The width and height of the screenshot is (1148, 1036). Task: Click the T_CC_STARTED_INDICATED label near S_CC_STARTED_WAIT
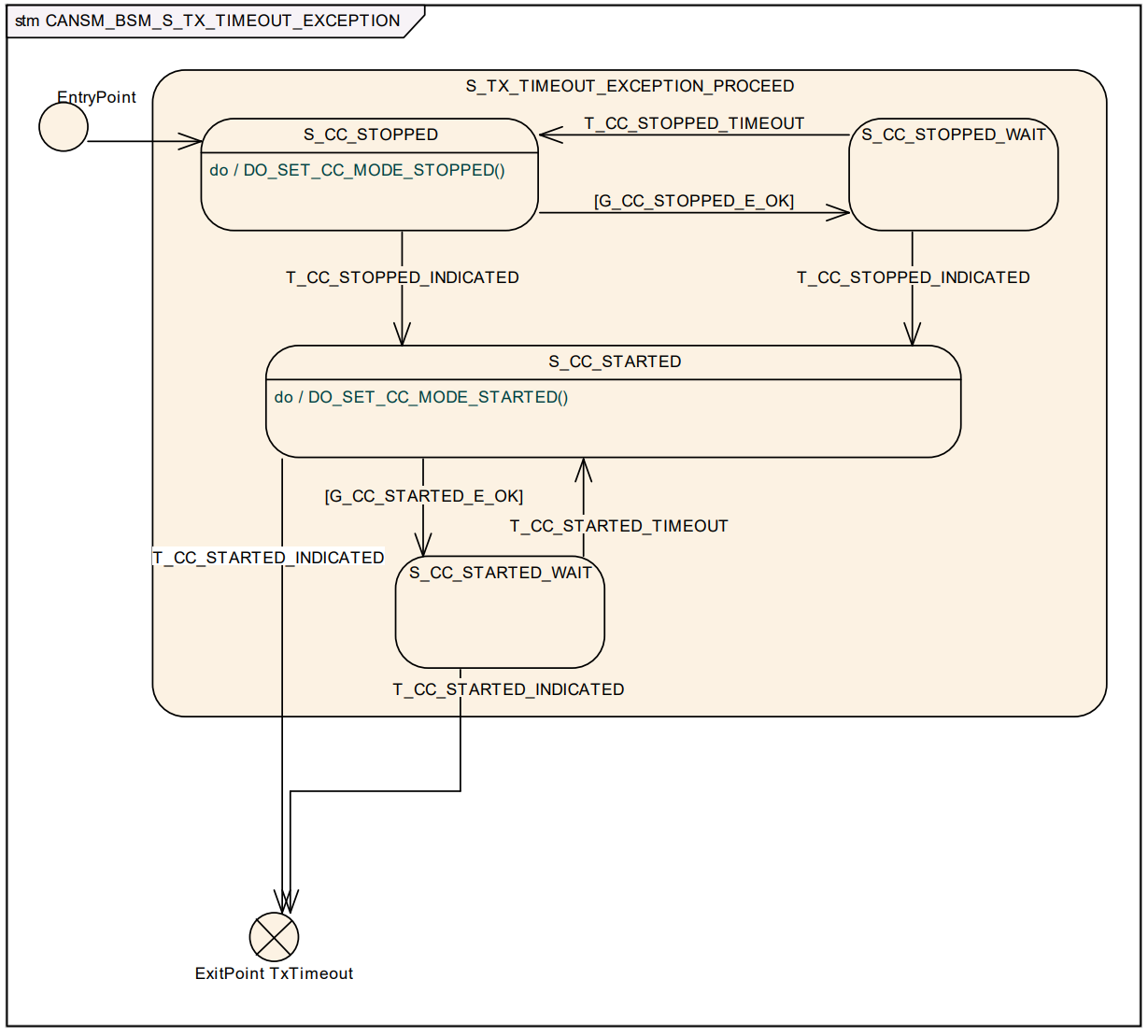tap(508, 689)
